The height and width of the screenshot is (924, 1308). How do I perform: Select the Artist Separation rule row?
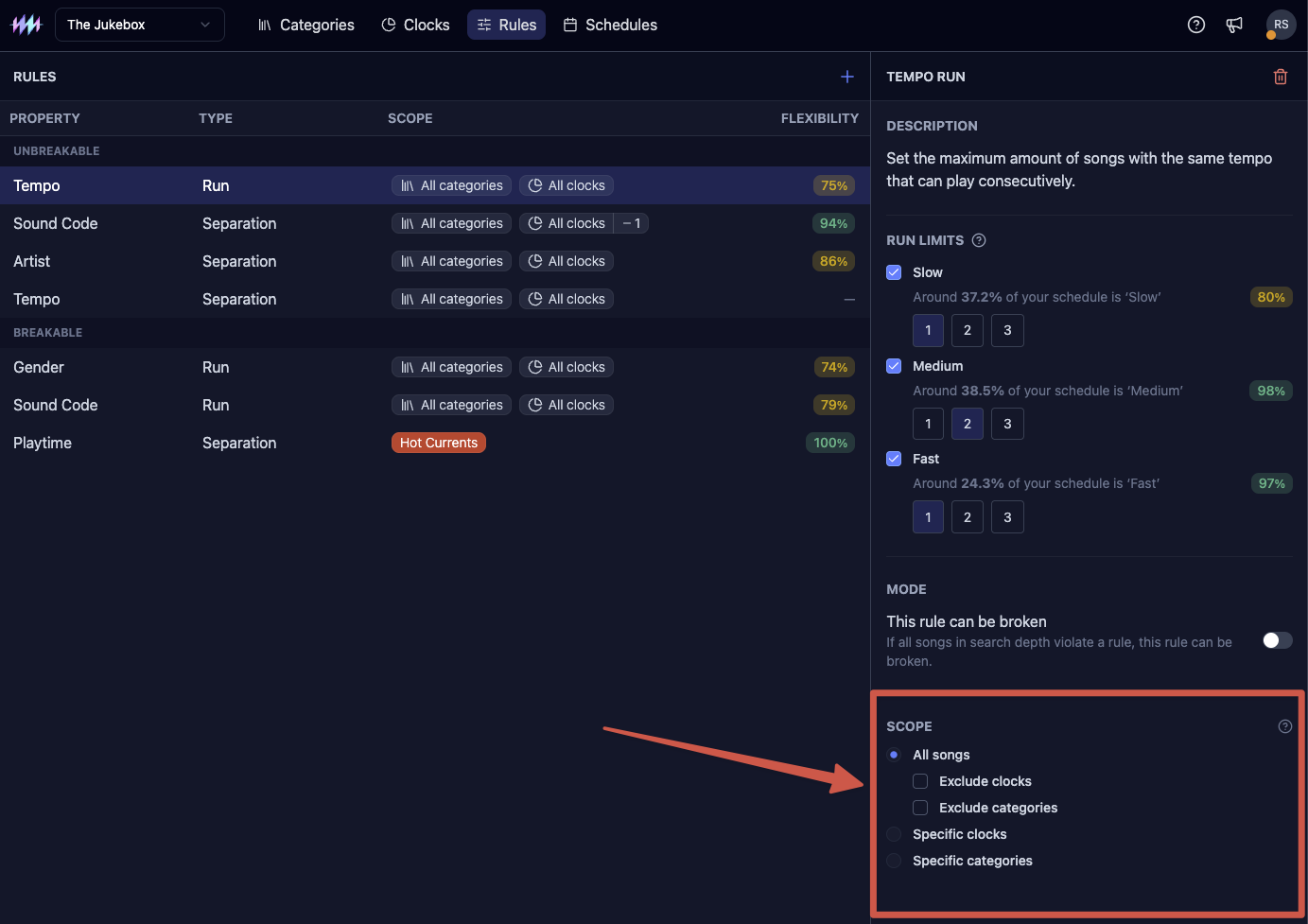pos(435,261)
